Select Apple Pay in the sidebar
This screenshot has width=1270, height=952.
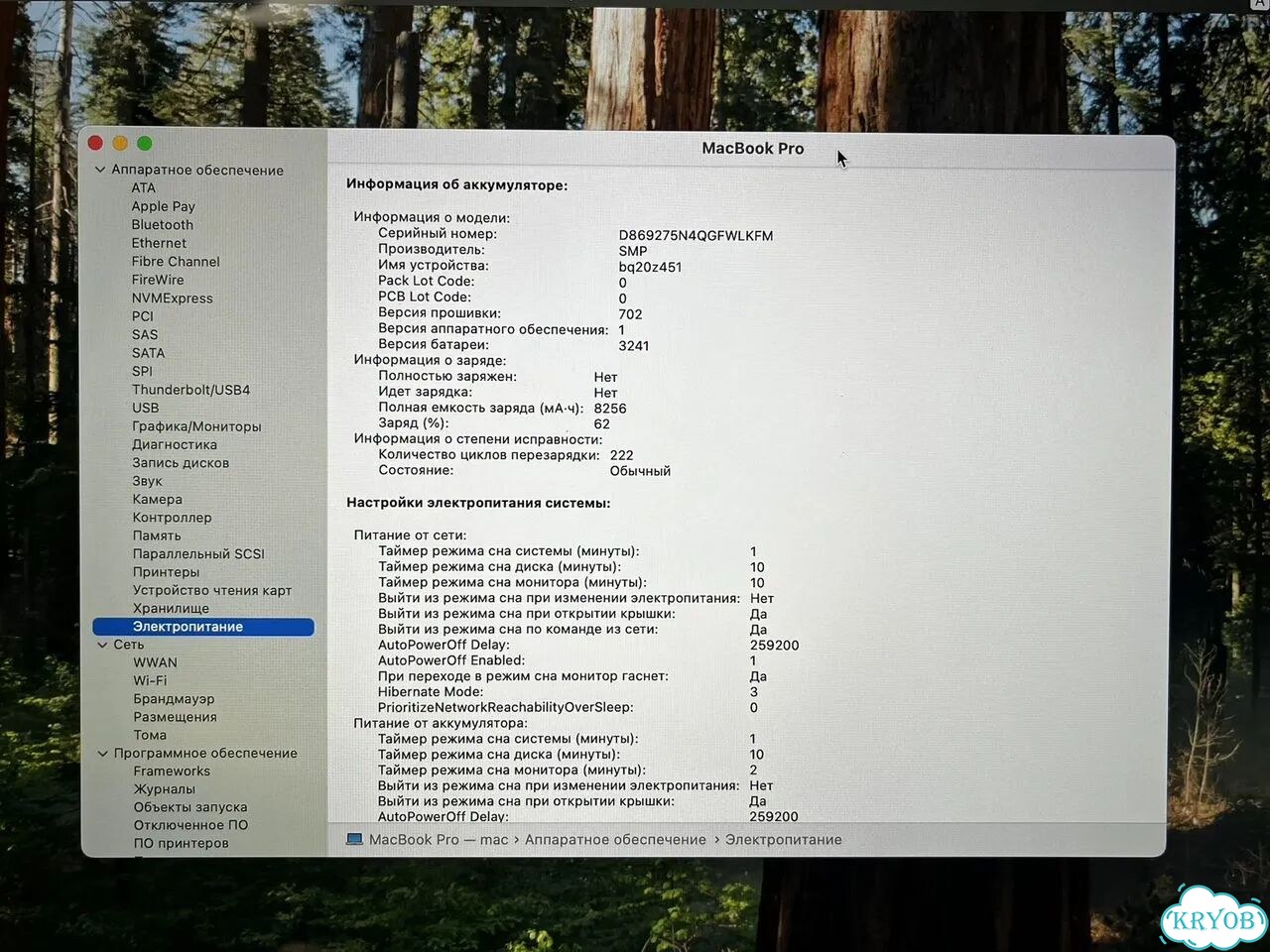pos(164,206)
